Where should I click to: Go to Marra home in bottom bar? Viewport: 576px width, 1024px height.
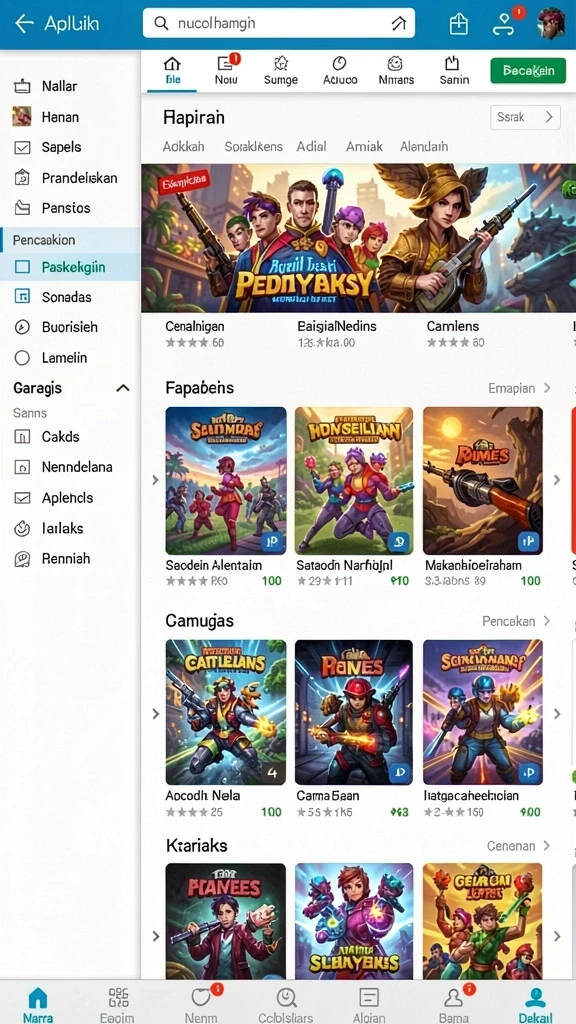(x=38, y=1003)
